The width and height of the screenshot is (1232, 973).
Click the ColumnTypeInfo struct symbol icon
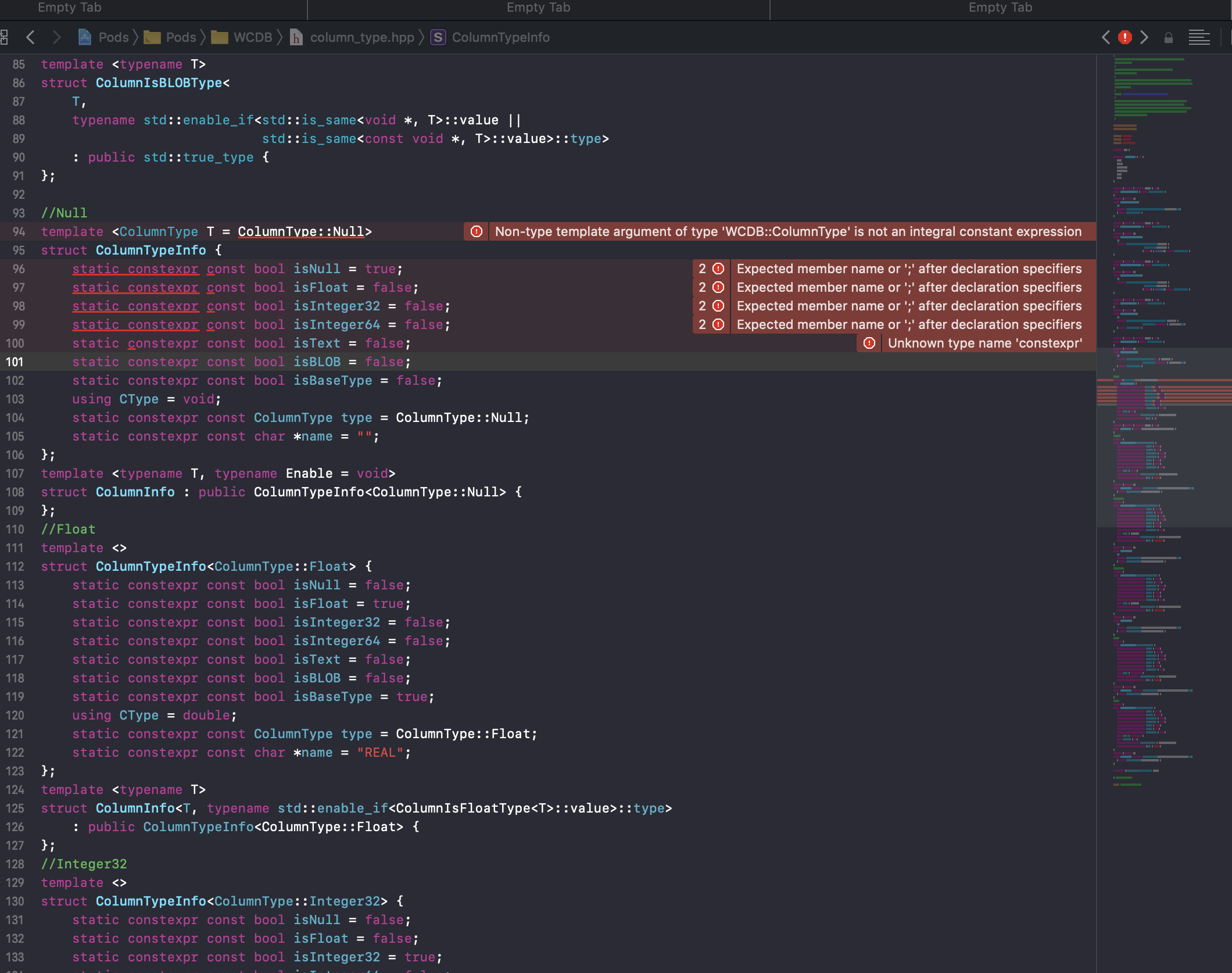coord(438,37)
